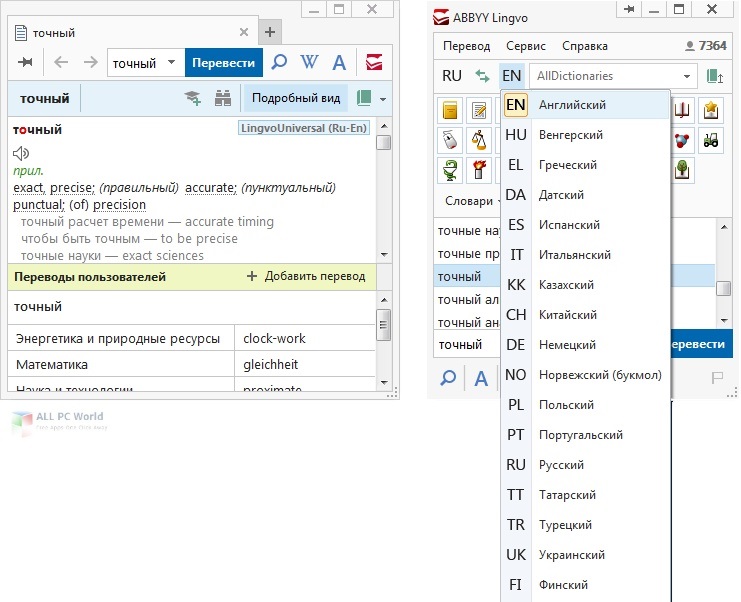
Task: Open Wikipedia lookup W icon
Action: click(309, 62)
